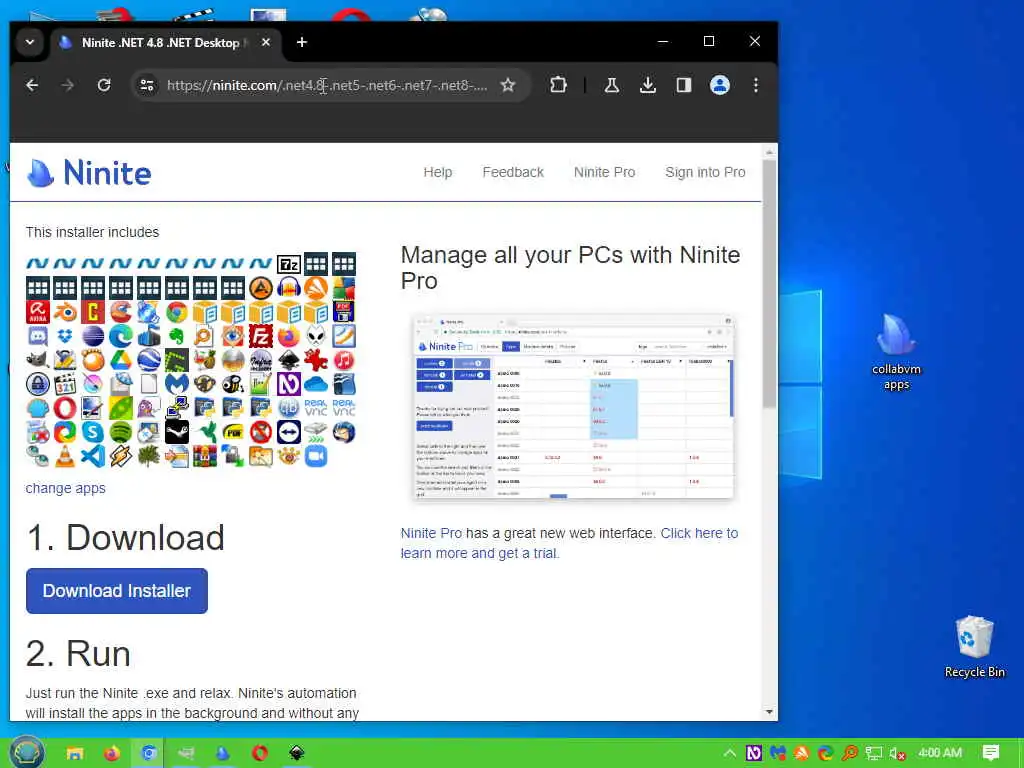
Task: Click the Dropbox icon in app grid
Action: 65,336
